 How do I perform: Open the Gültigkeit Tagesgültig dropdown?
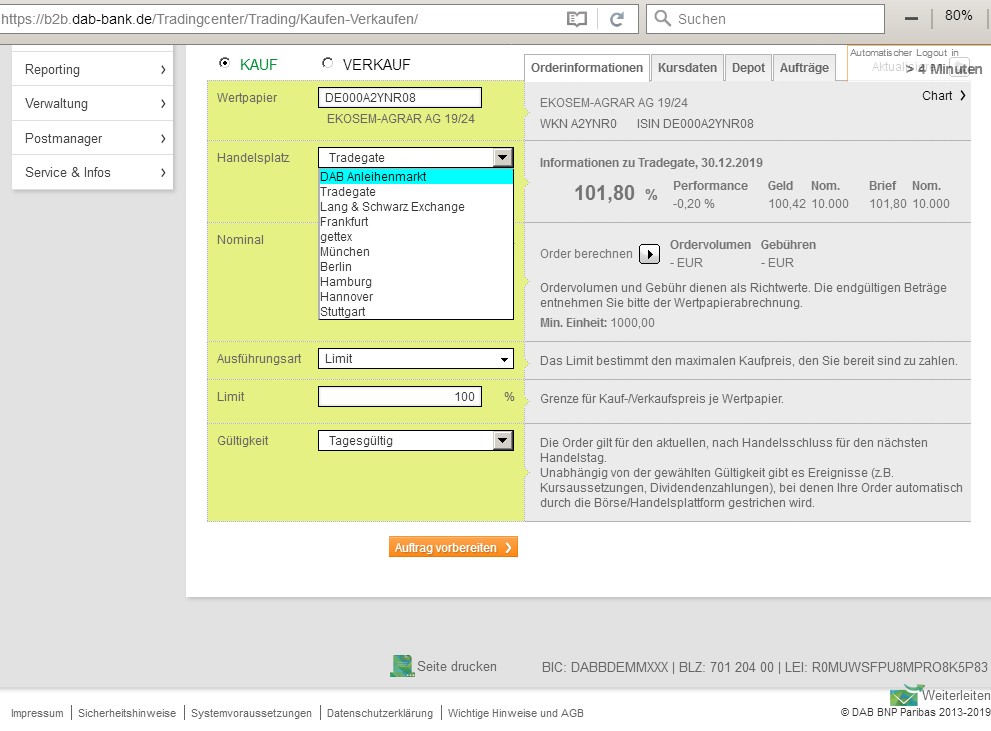point(415,440)
